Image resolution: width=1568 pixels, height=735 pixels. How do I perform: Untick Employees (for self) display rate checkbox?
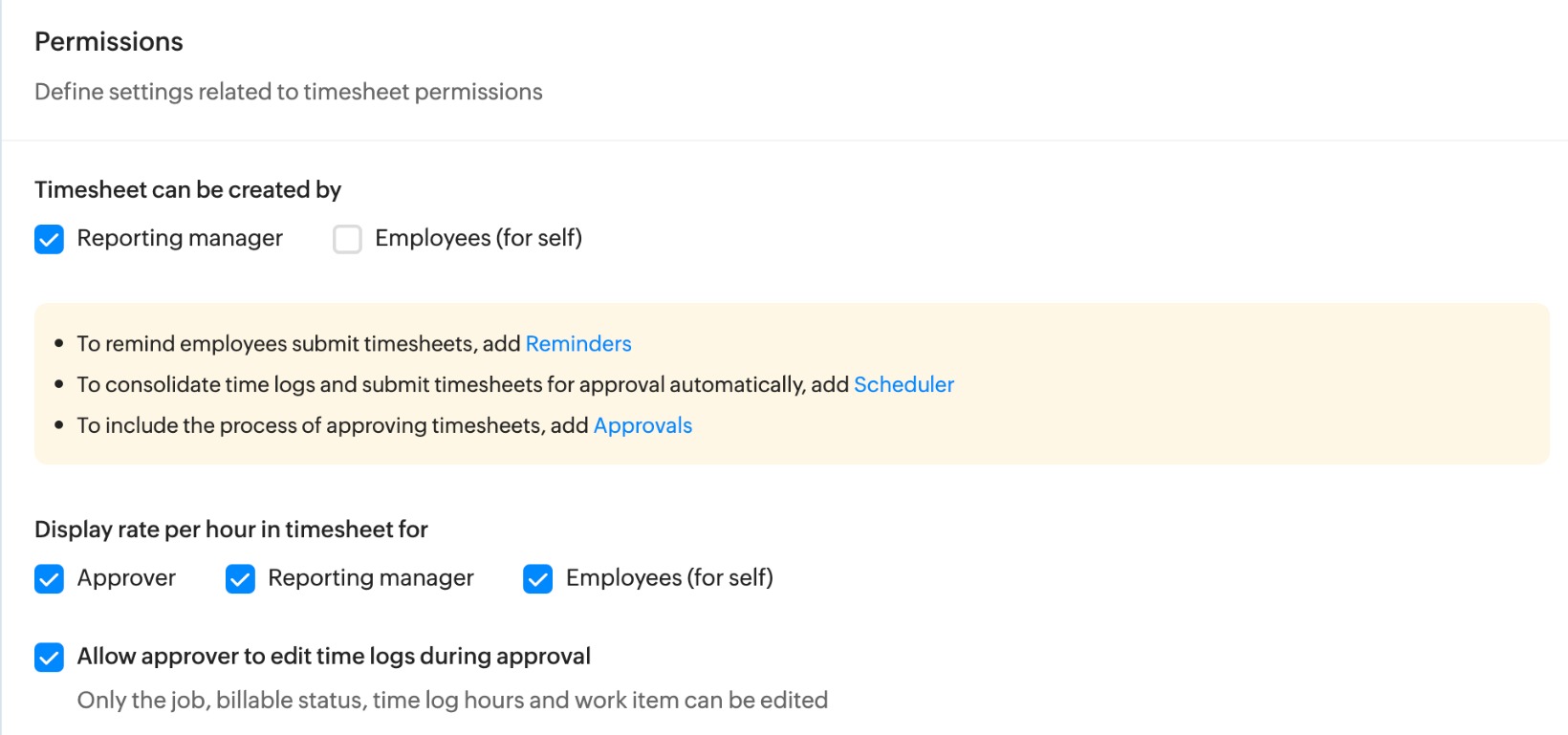coord(538,579)
